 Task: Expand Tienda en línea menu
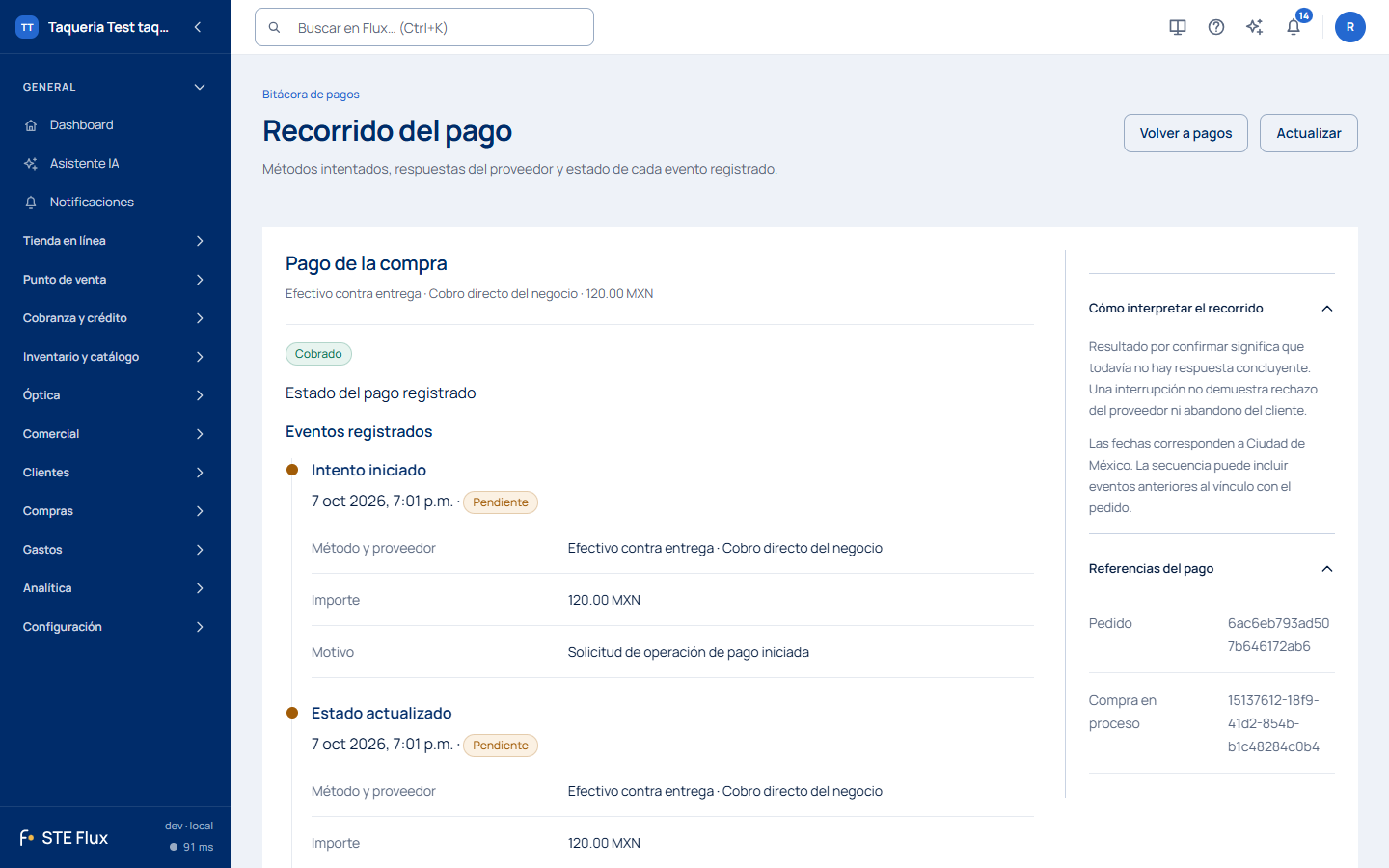(116, 241)
